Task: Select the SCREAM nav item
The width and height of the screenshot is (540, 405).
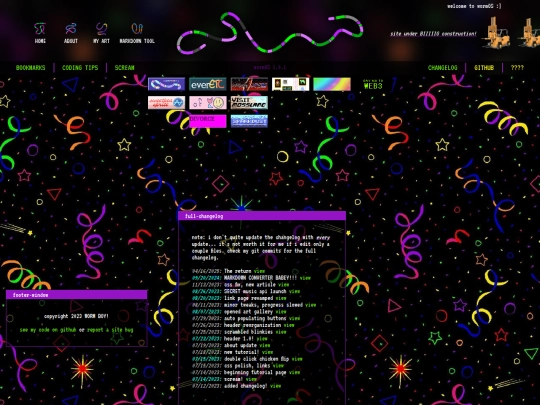Action: [124, 68]
